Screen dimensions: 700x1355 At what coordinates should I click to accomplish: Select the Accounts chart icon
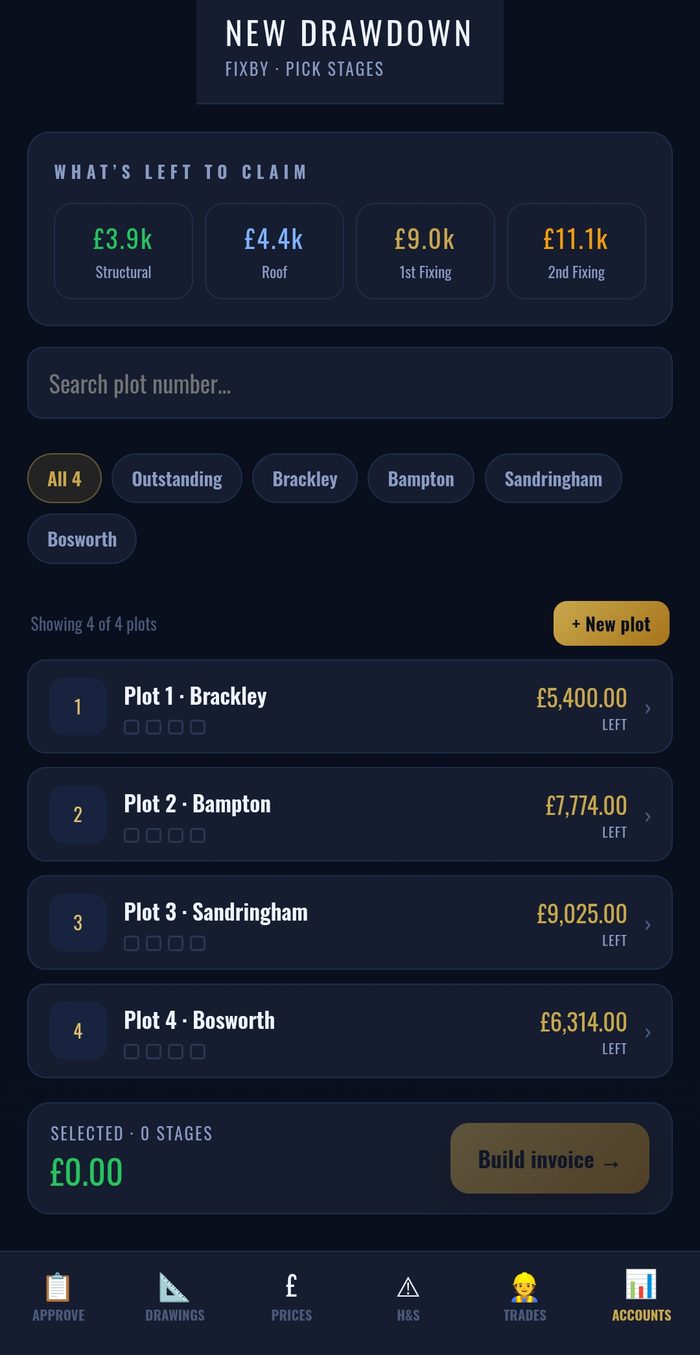click(641, 1286)
